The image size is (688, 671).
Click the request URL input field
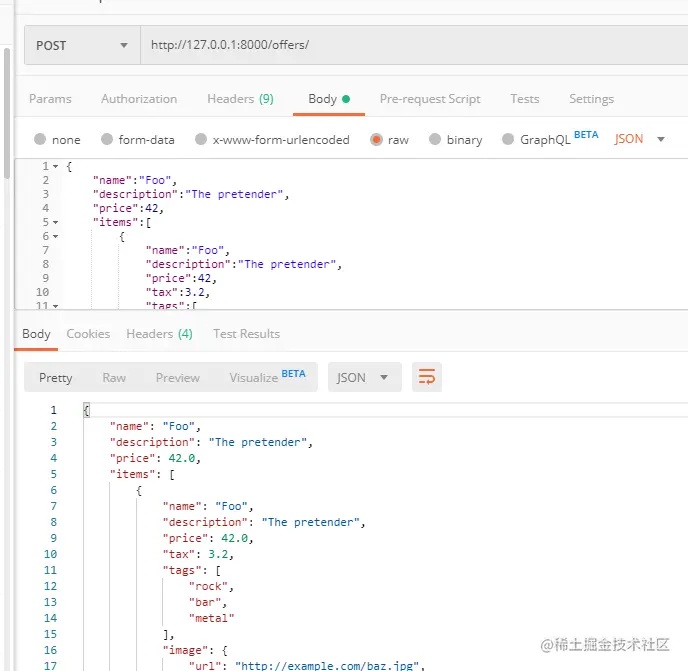coord(414,45)
